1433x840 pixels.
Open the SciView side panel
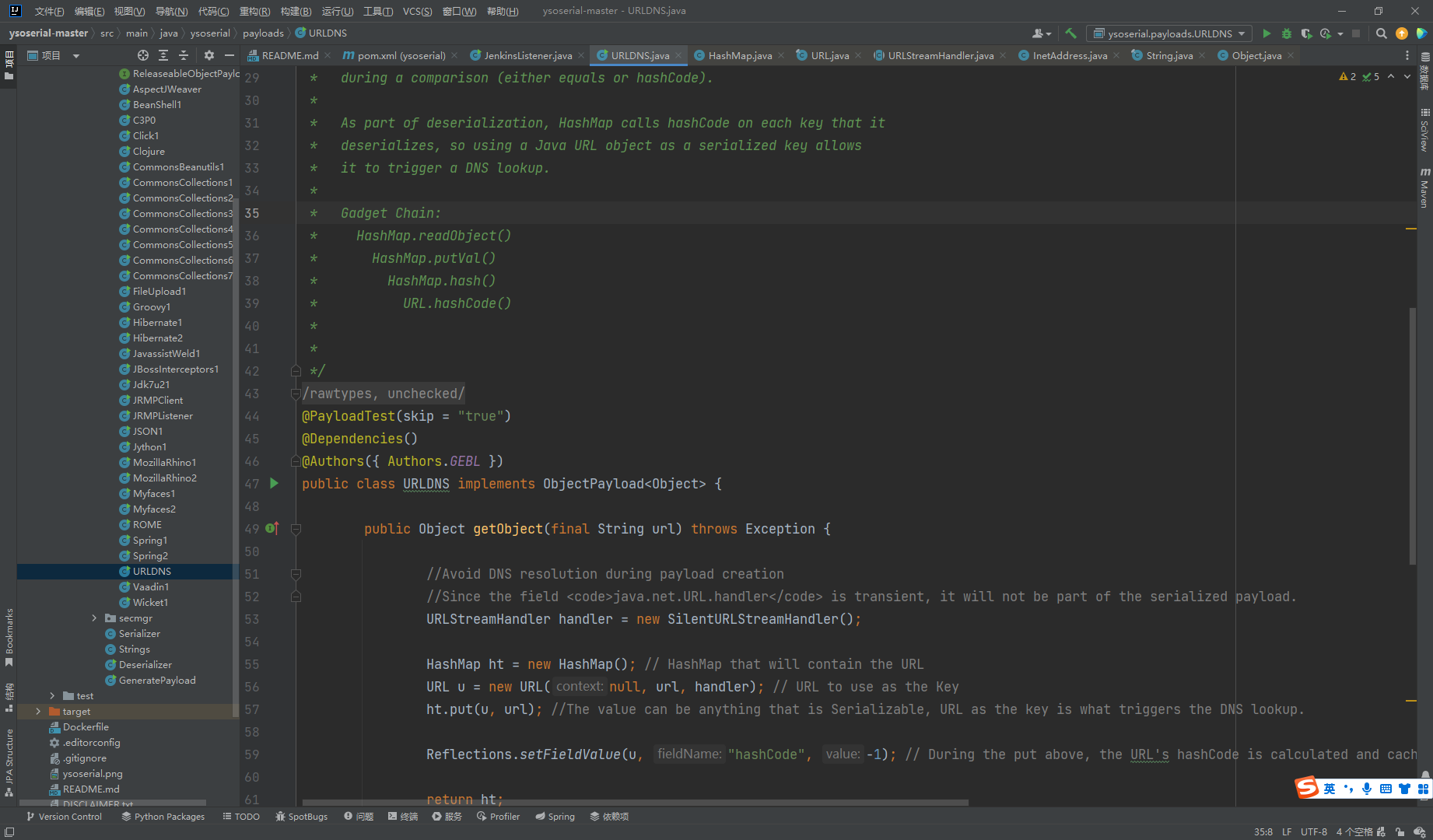pos(1425,129)
